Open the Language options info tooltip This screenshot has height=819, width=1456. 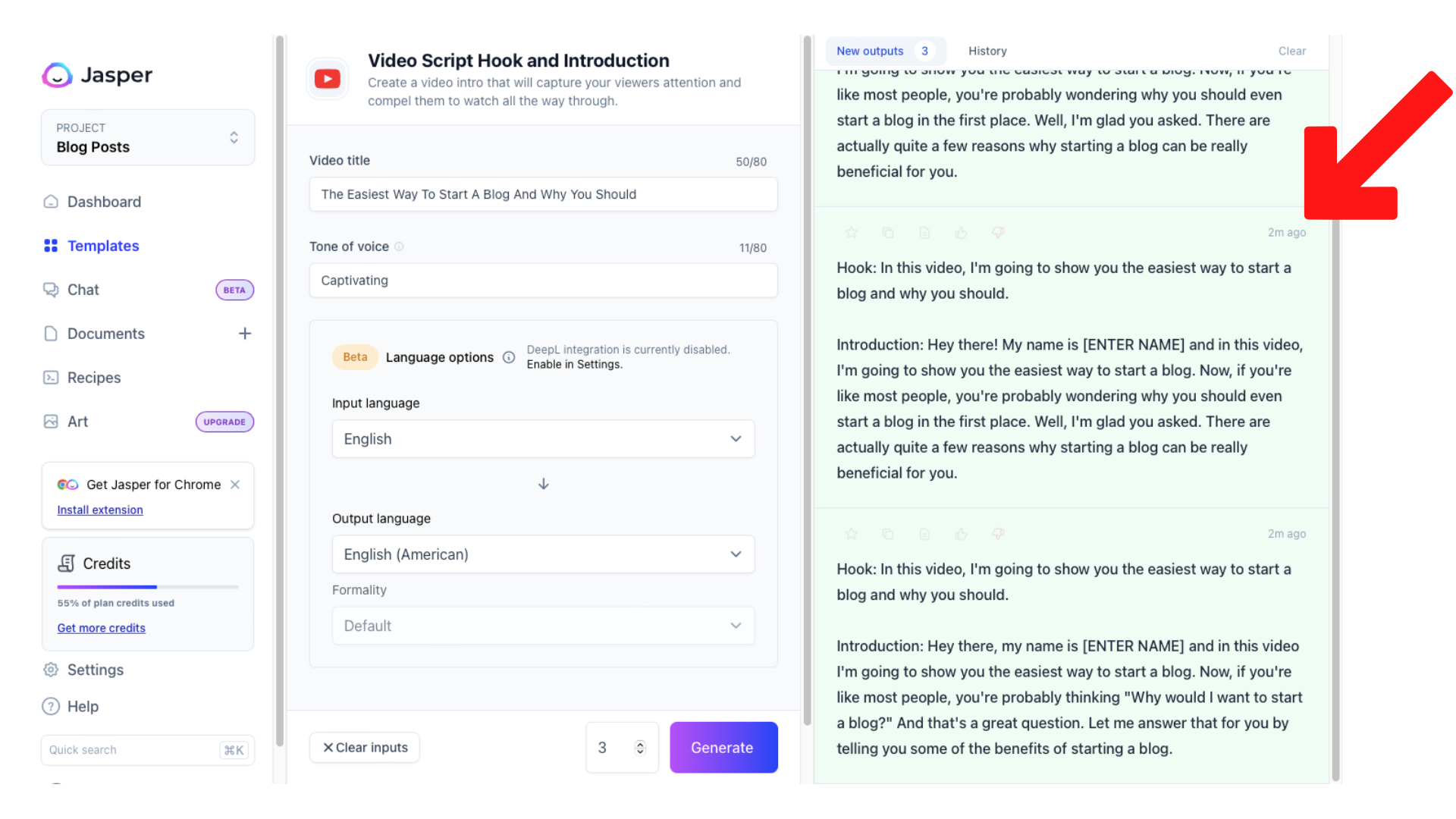tap(509, 356)
